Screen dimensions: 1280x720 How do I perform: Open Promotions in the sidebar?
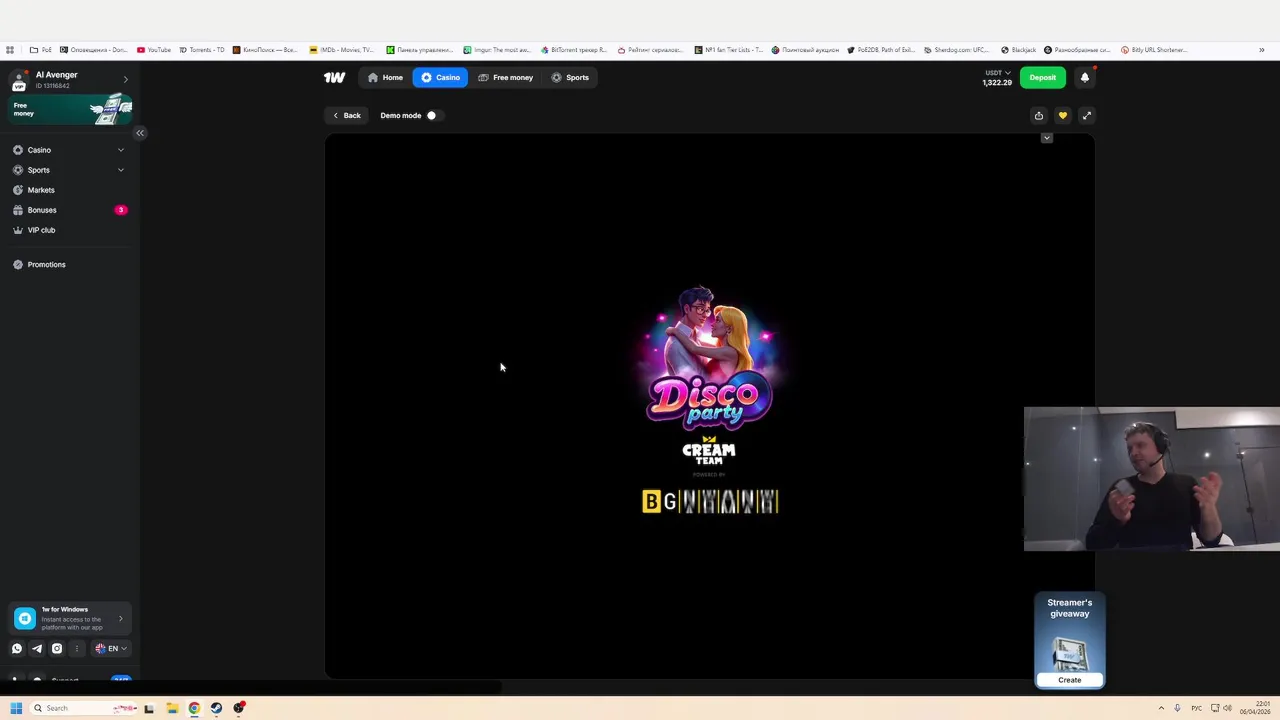(x=46, y=264)
